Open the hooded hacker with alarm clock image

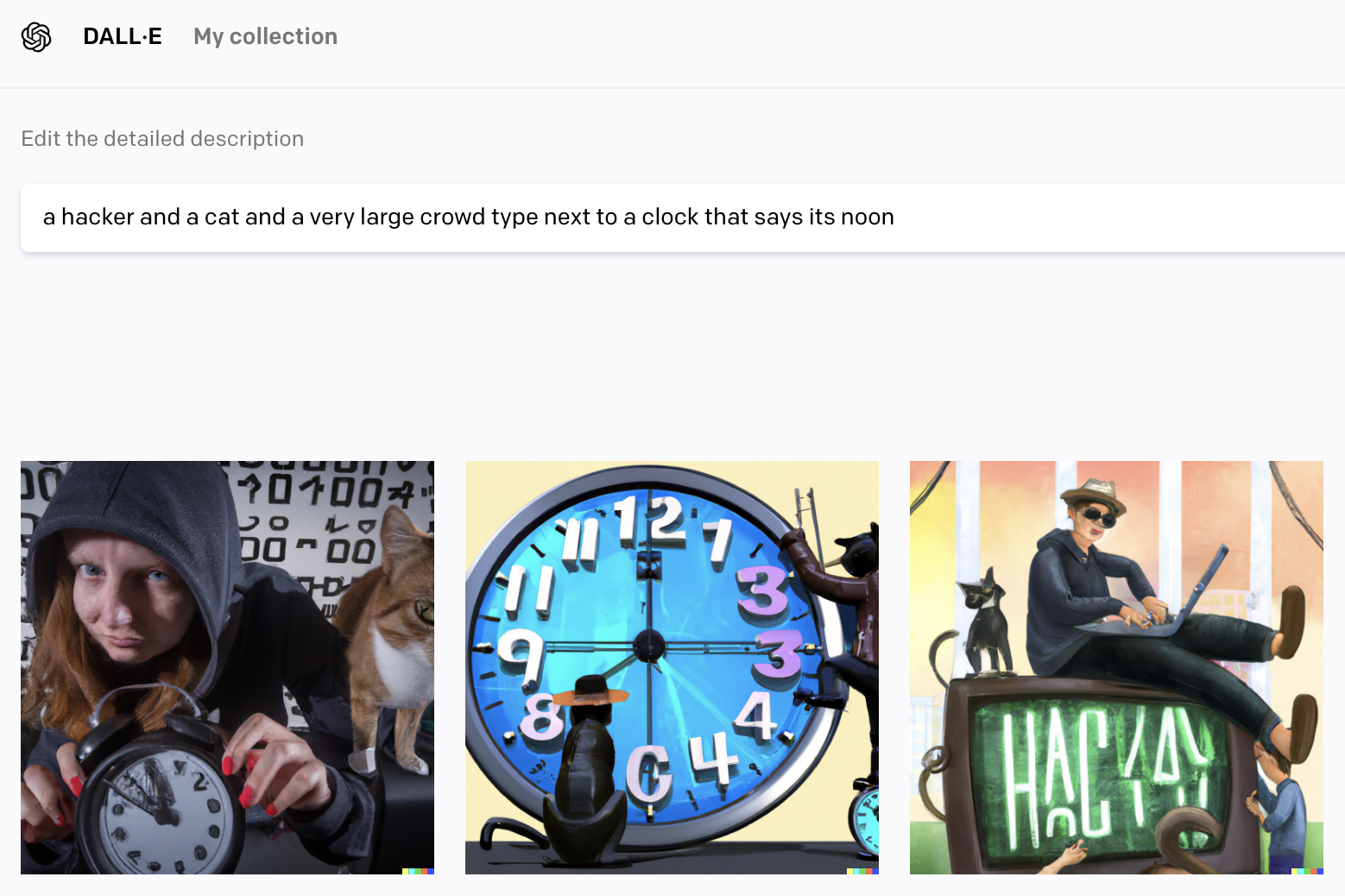coord(227,667)
